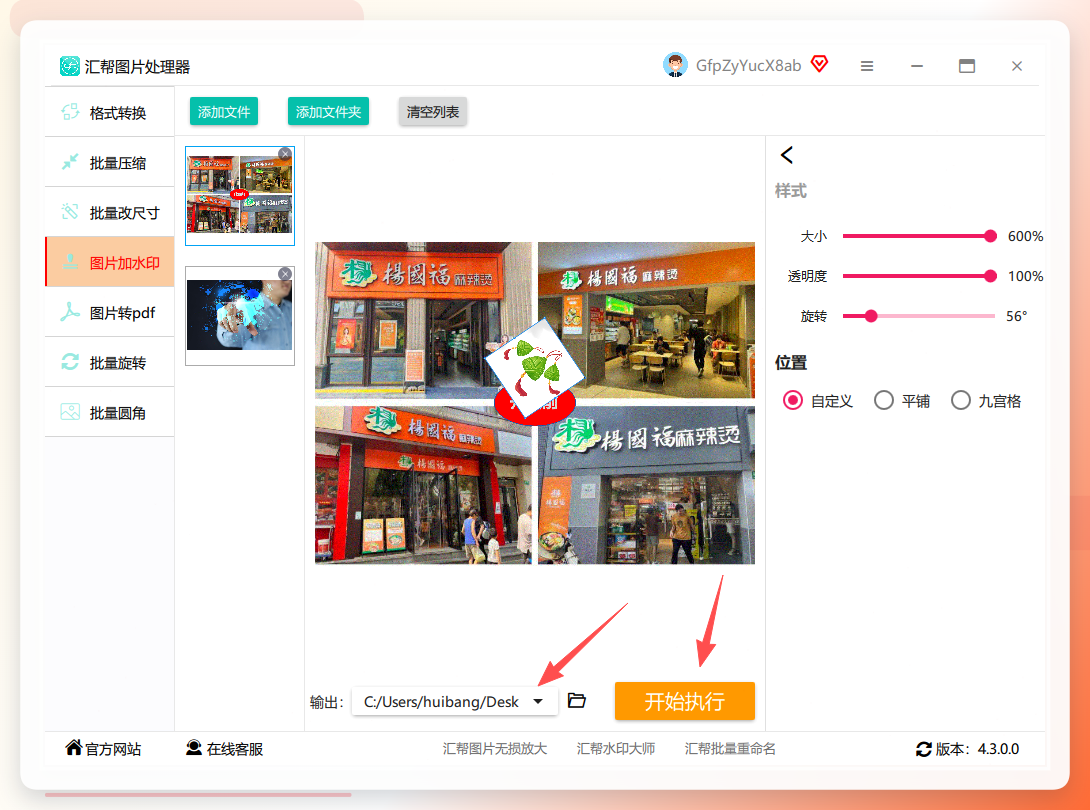Click the 版本: 4.3.0.0 text

[x=977, y=749]
